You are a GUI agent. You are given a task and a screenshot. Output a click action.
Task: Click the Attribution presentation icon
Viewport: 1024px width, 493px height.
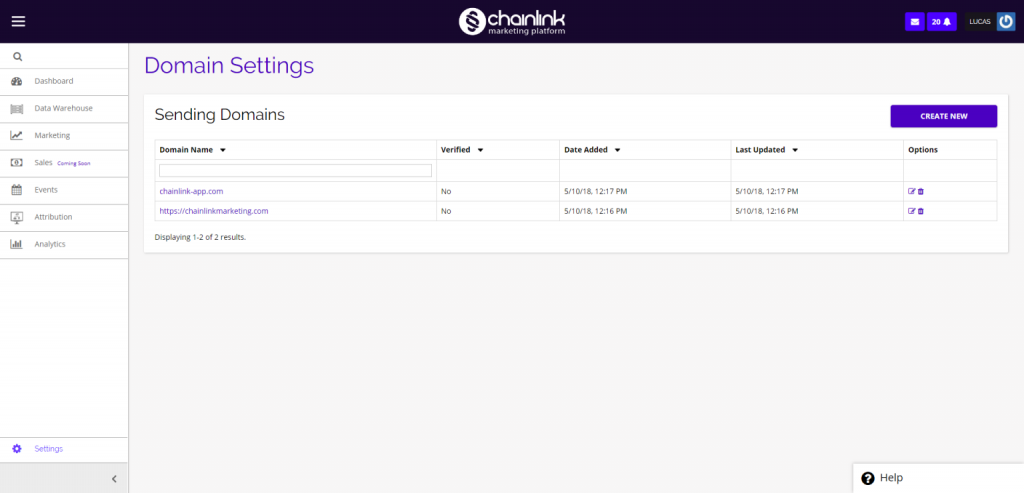point(17,217)
